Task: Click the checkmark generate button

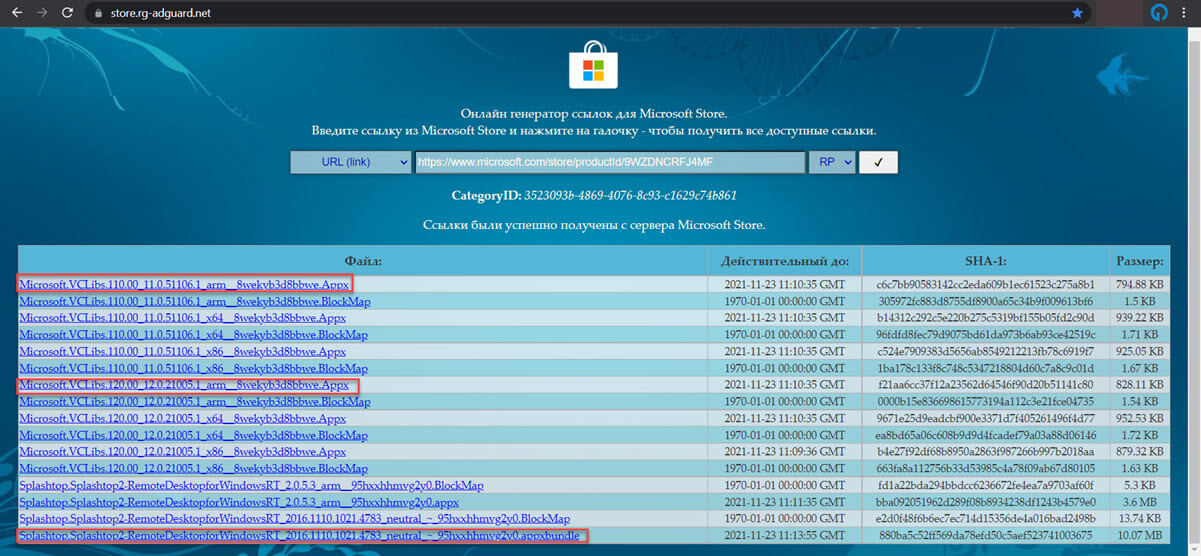Action: 878,162
